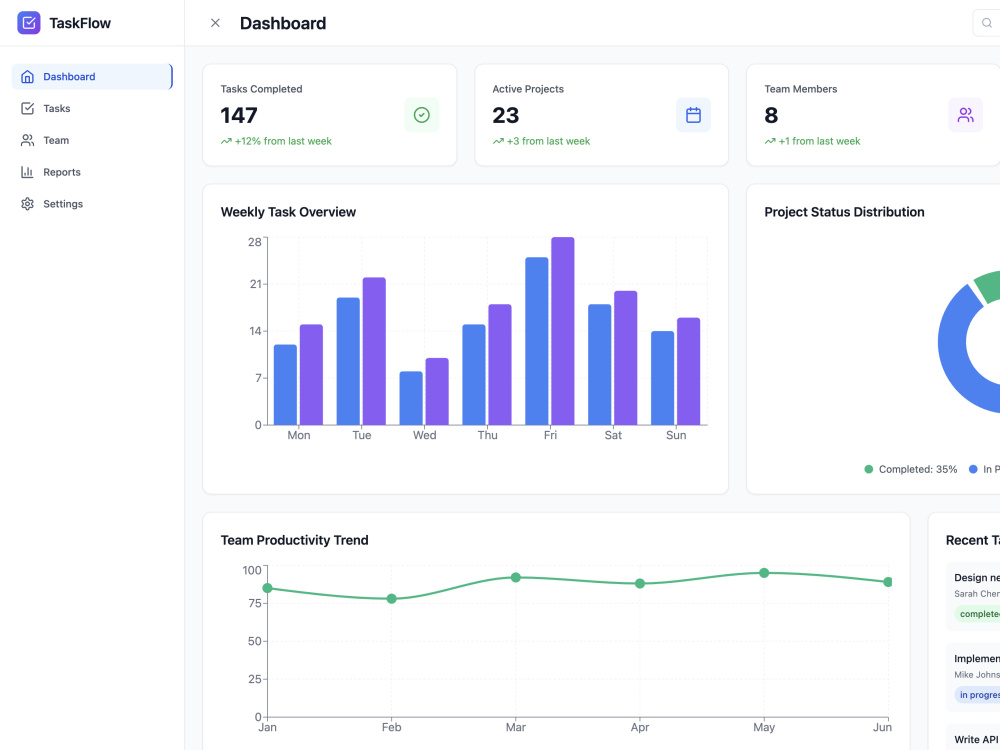1000x750 pixels.
Task: Open the Tasks sidebar item
Action: [92, 108]
